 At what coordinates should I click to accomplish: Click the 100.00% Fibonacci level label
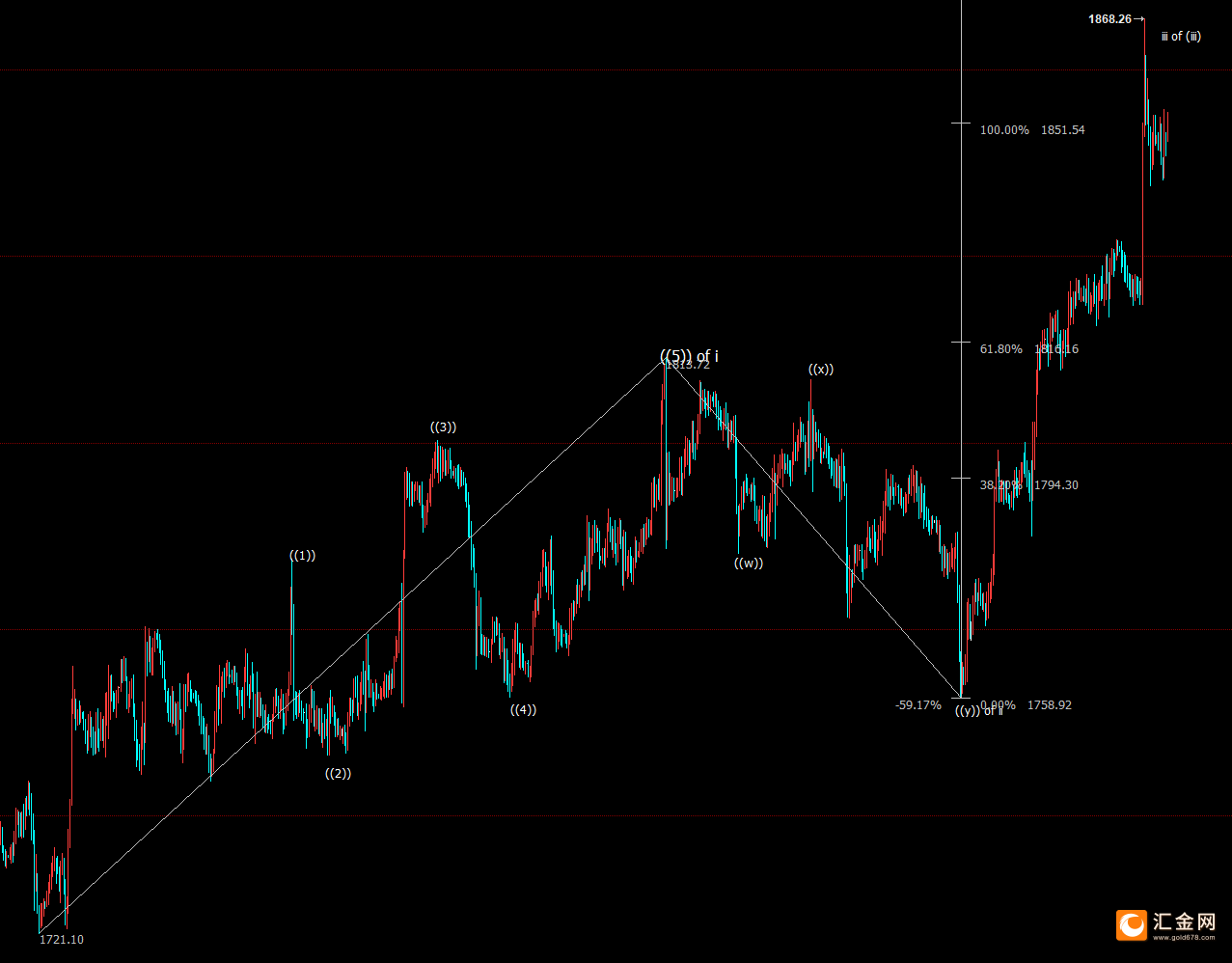pos(1004,129)
